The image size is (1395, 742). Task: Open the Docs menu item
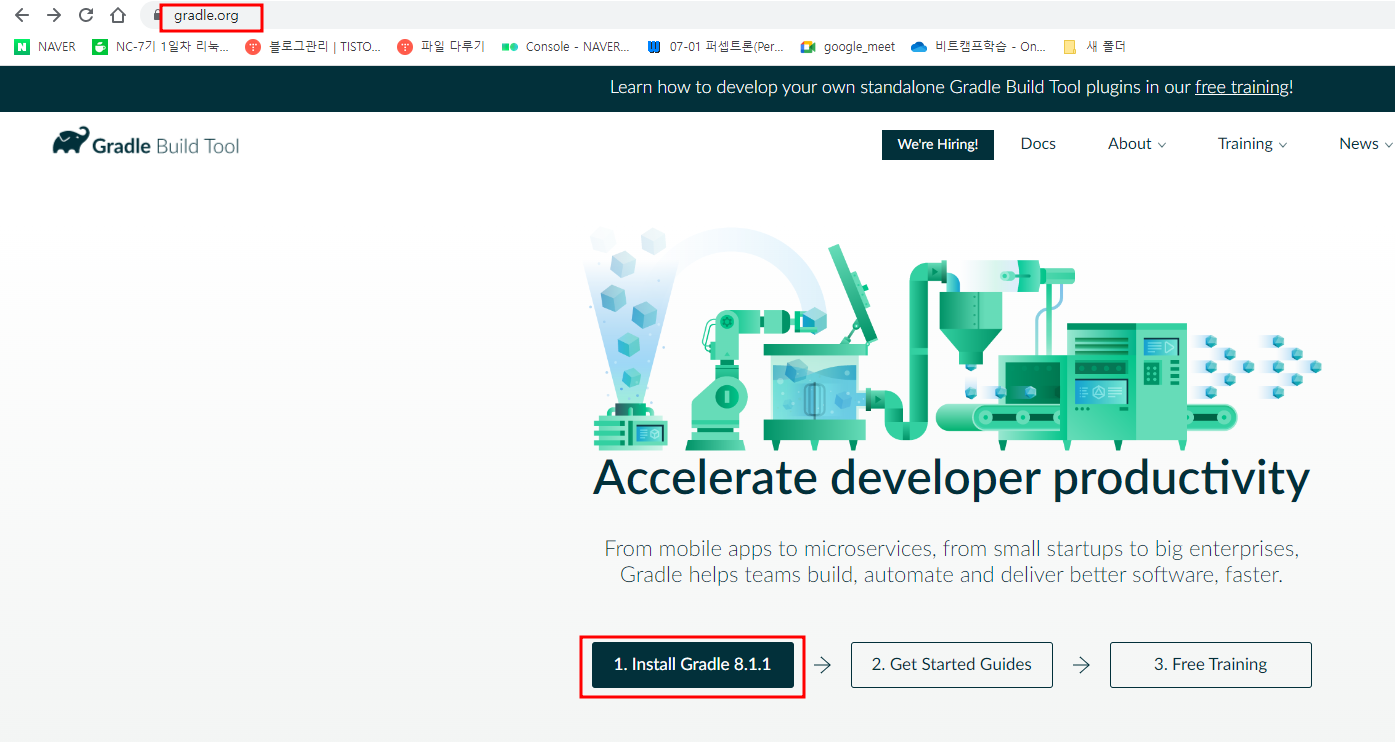click(x=1038, y=144)
